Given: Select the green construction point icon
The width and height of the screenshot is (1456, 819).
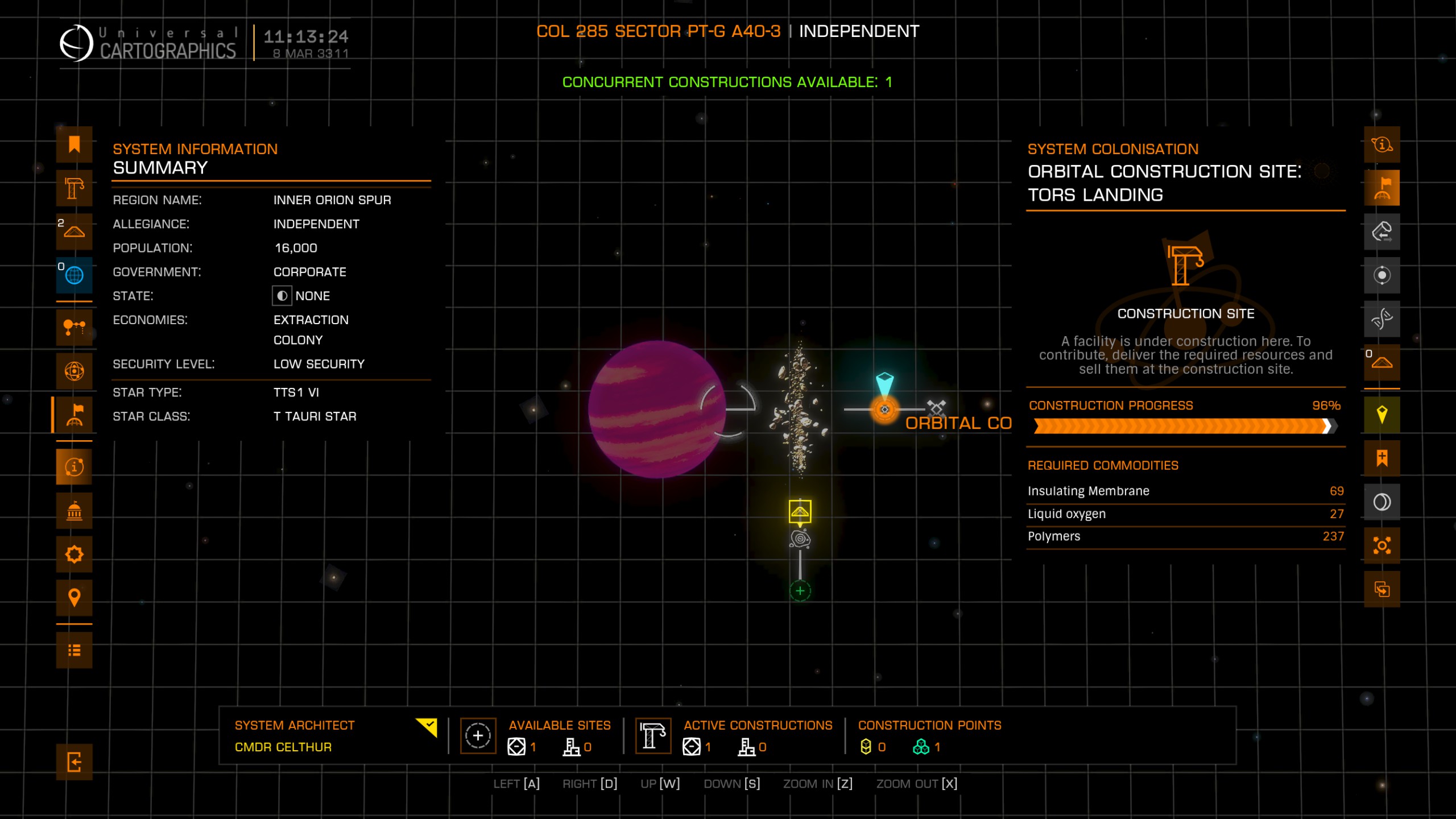Looking at the screenshot, I should coord(921,747).
